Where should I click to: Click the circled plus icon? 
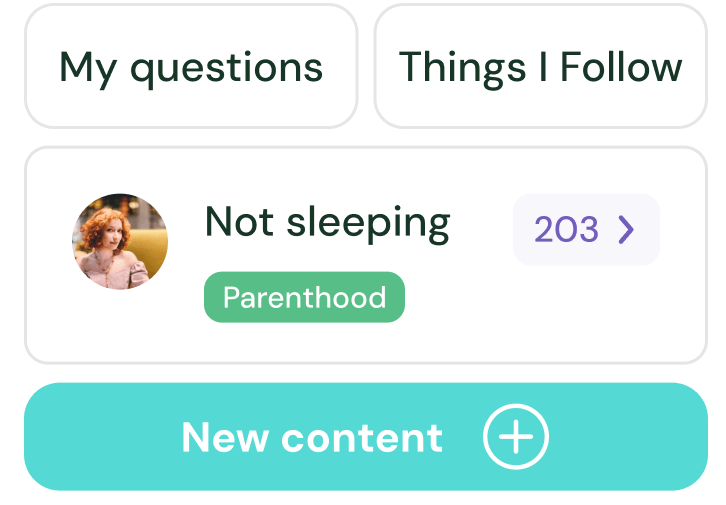click(516, 436)
